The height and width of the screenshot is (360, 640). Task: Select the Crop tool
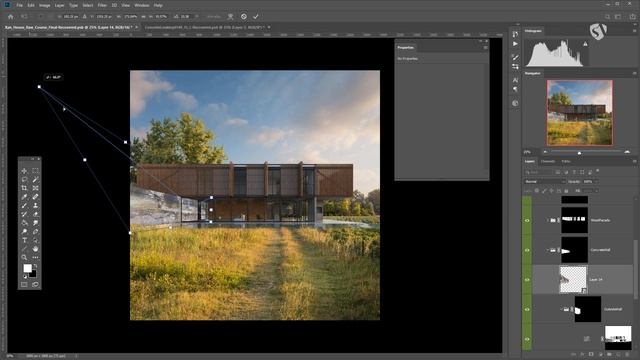24,188
